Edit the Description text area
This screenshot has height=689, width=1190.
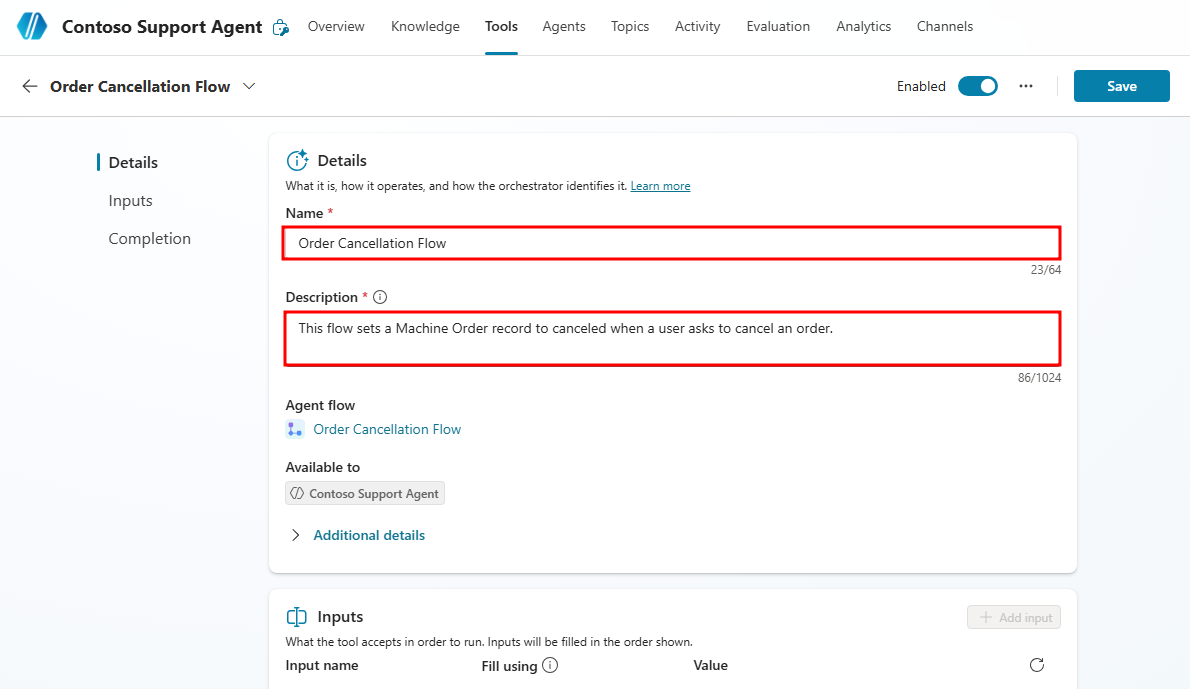tap(672, 338)
